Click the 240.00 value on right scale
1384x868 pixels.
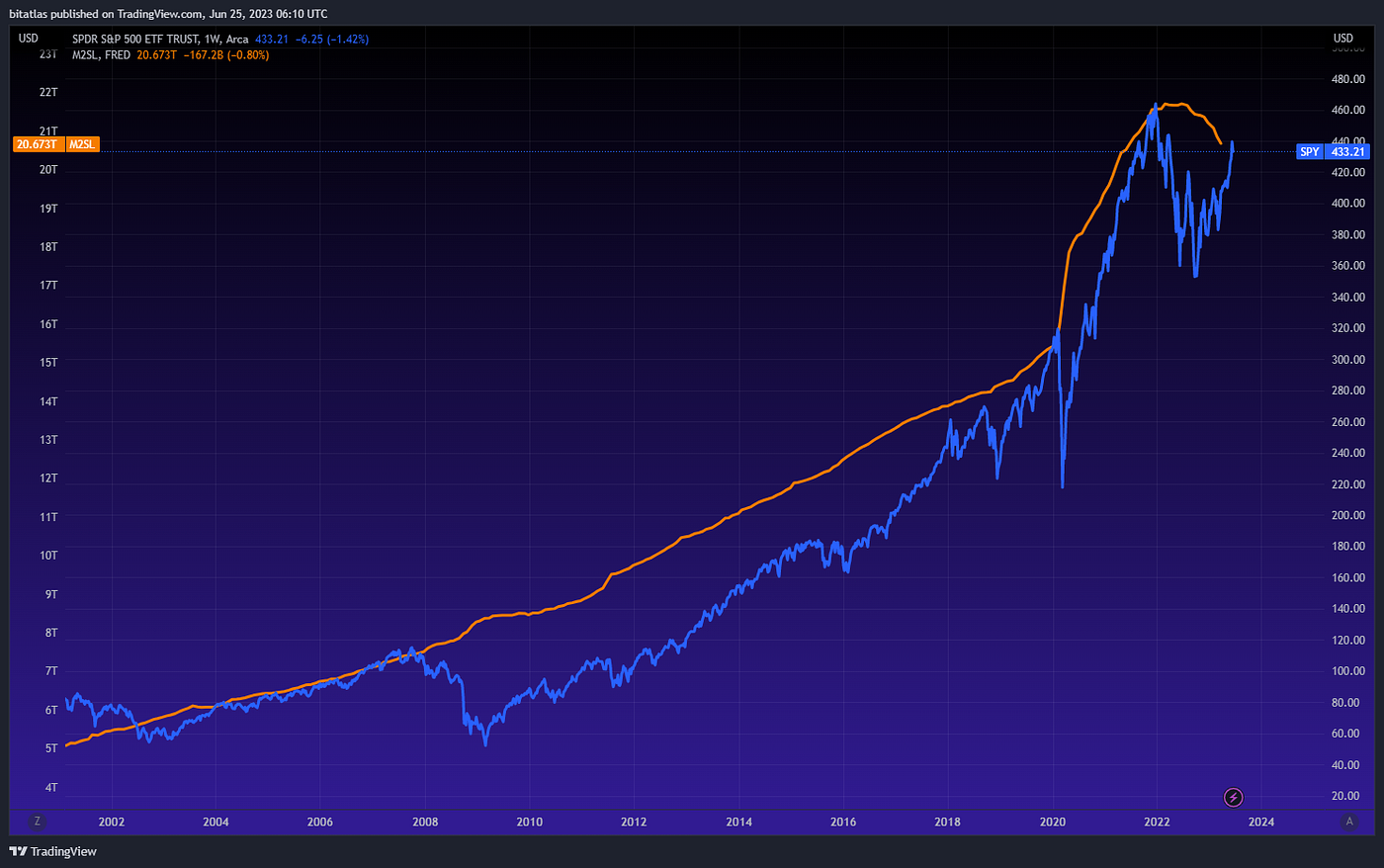click(1348, 453)
